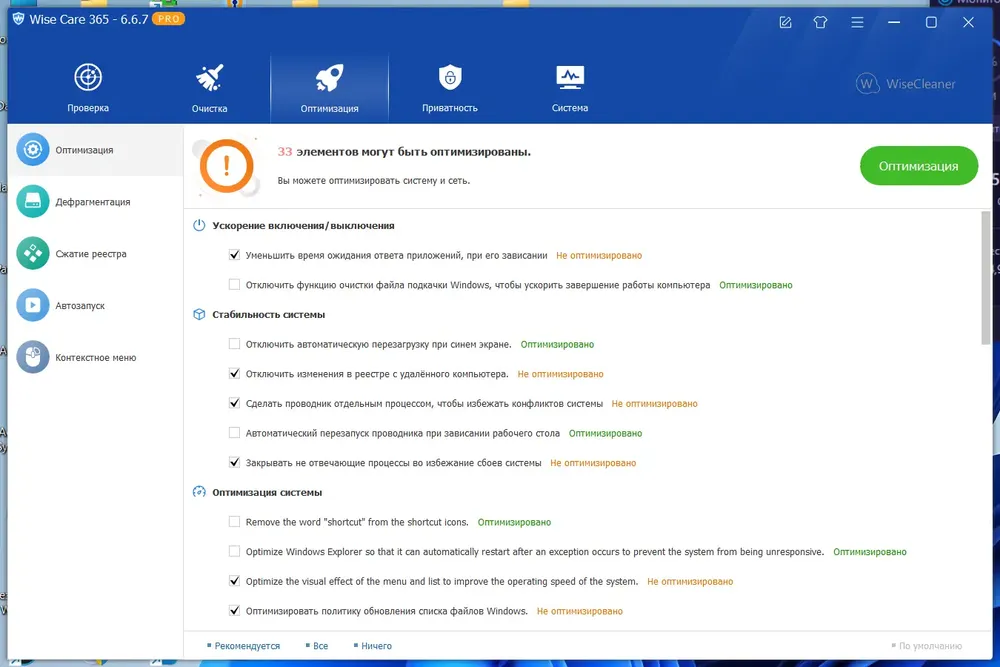The image size is (1000, 667).
Task: Open the hamburger menu in title bar
Action: (857, 22)
